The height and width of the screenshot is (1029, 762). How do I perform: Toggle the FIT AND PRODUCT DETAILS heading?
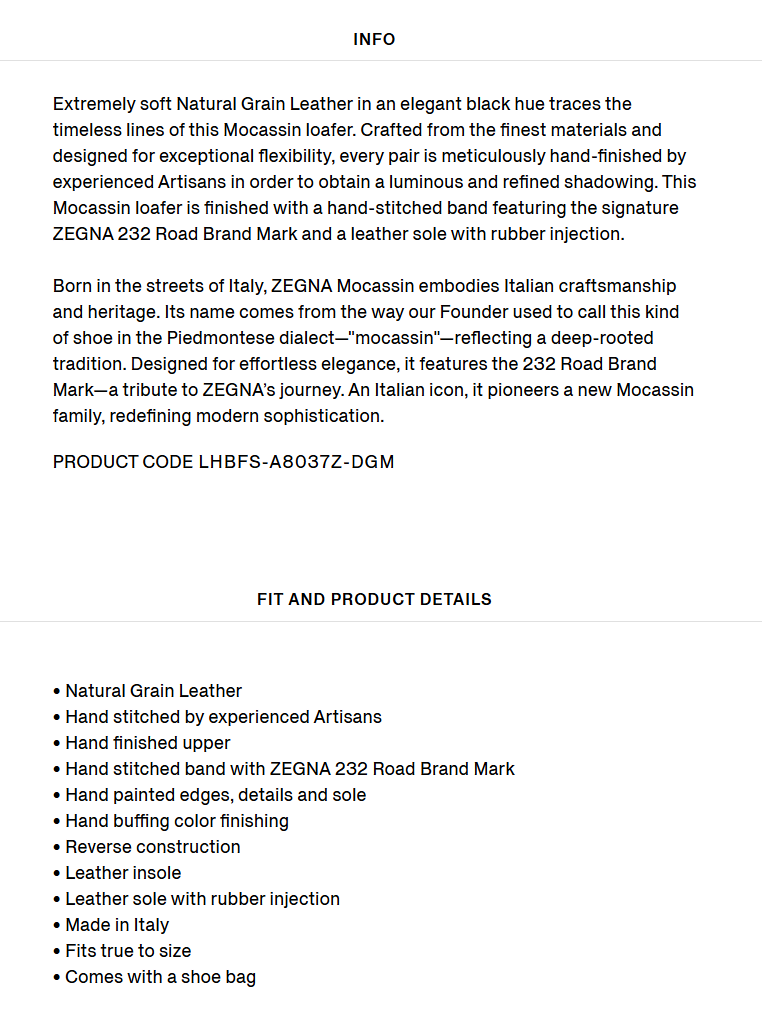coord(374,599)
